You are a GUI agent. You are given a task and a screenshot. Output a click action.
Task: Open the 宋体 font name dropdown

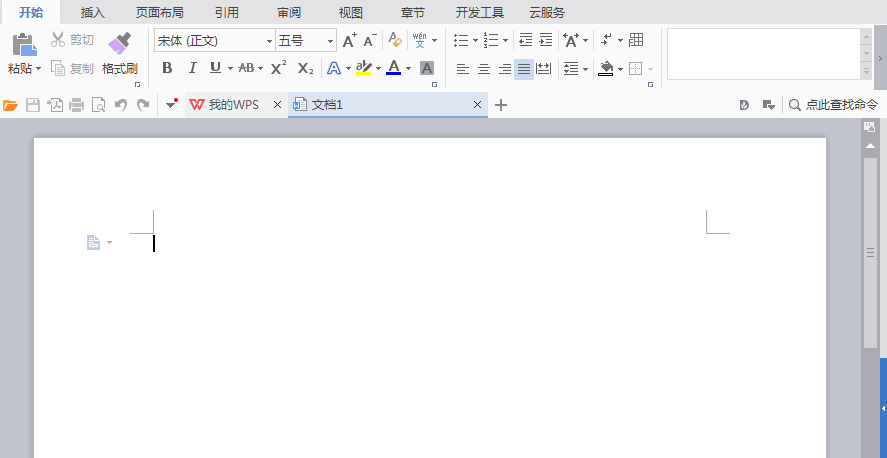pyautogui.click(x=269, y=41)
